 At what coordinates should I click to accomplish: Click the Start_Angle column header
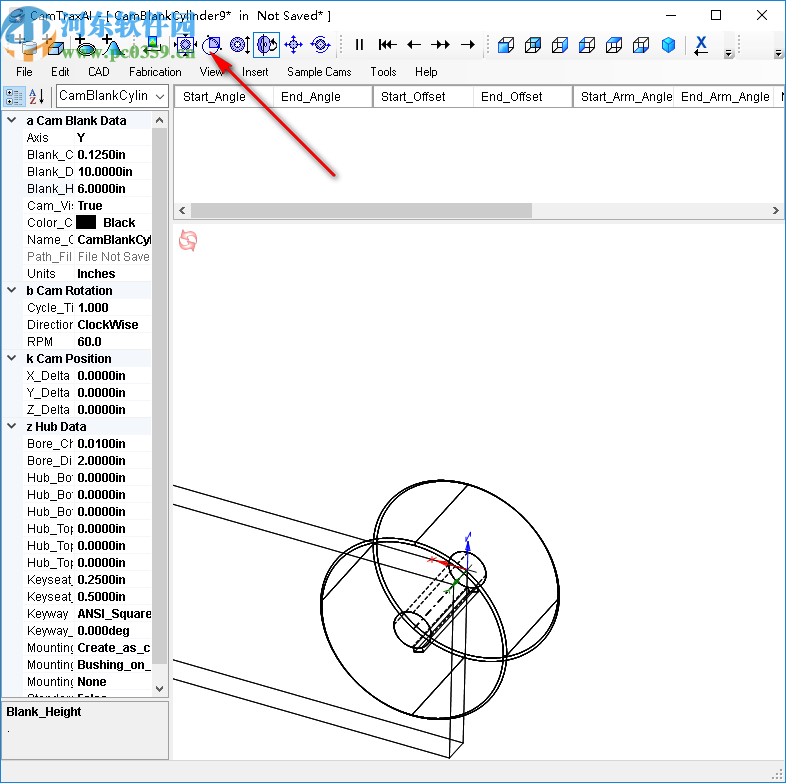pyautogui.click(x=224, y=96)
